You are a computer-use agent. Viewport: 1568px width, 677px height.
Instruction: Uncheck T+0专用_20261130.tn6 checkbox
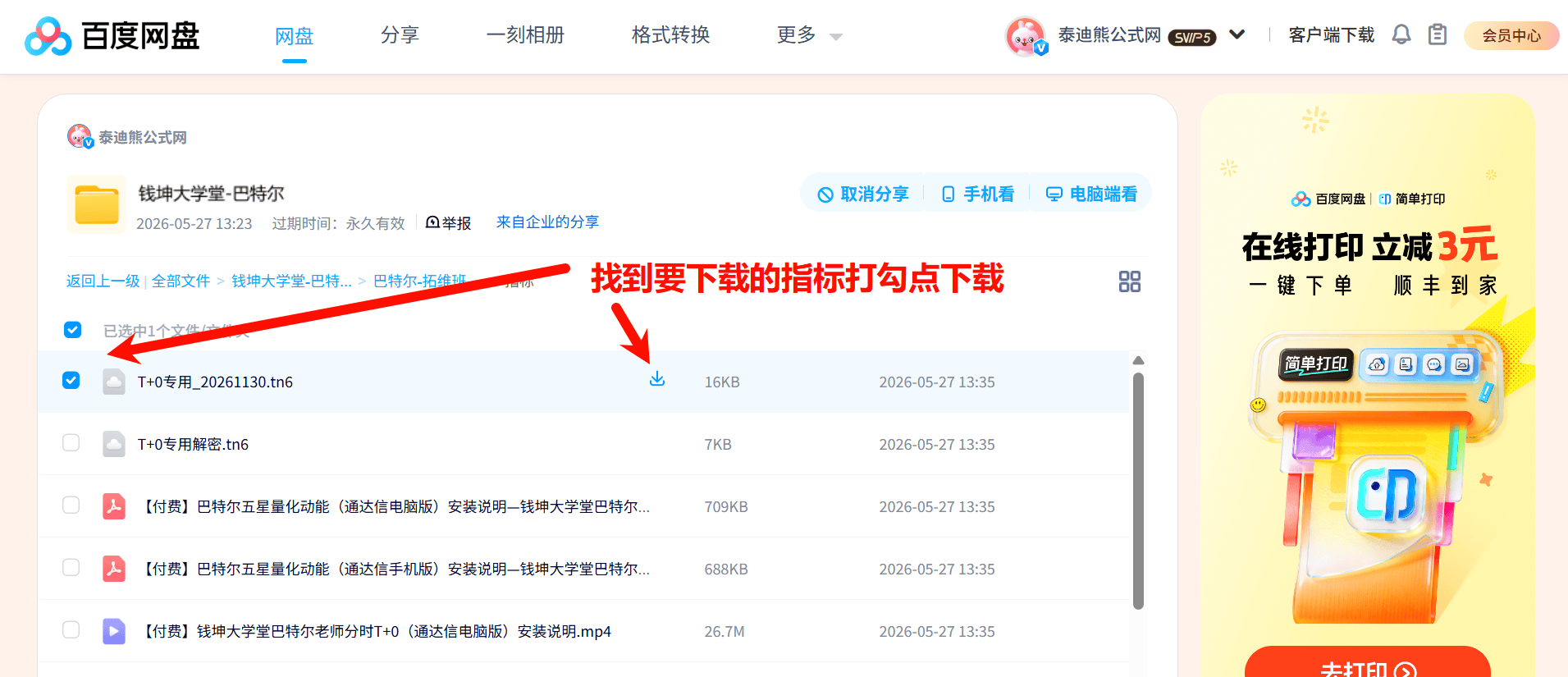(x=71, y=381)
